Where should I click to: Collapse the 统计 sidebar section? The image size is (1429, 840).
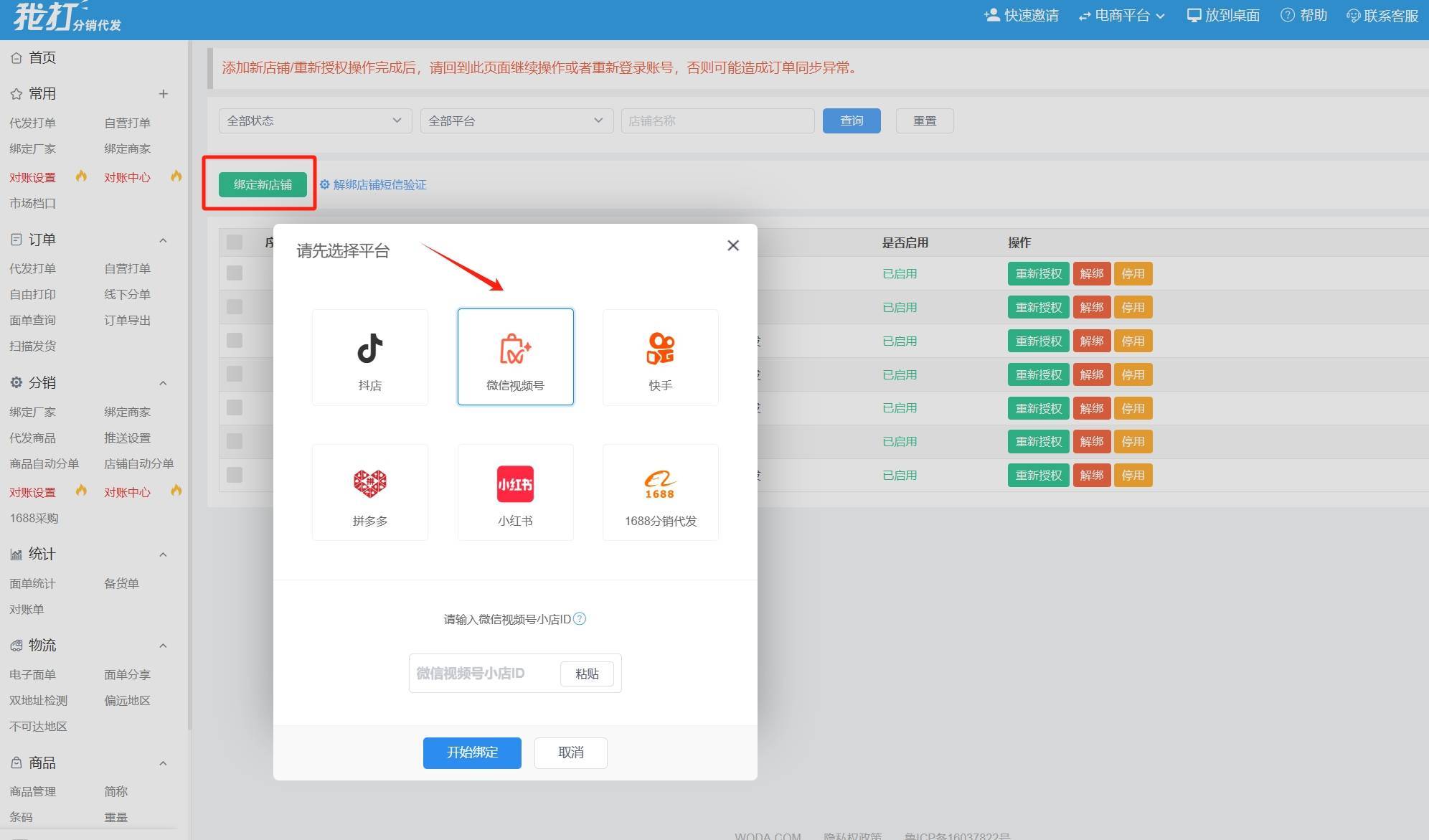click(x=163, y=555)
